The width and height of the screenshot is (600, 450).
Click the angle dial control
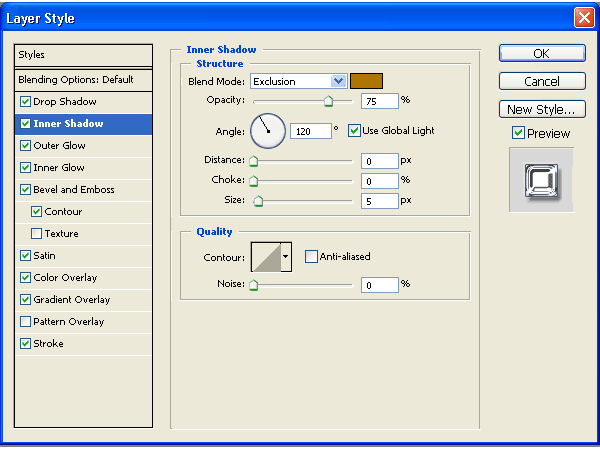pos(268,130)
